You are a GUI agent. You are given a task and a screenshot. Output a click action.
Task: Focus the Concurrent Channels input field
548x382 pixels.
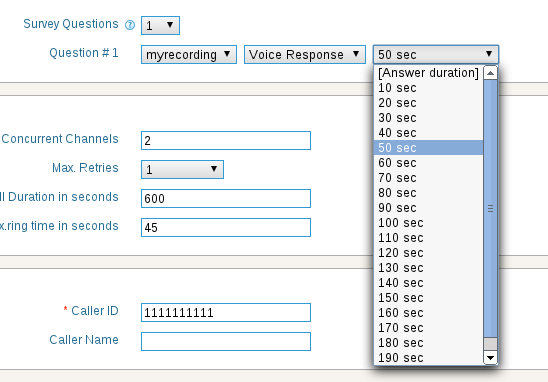point(226,140)
